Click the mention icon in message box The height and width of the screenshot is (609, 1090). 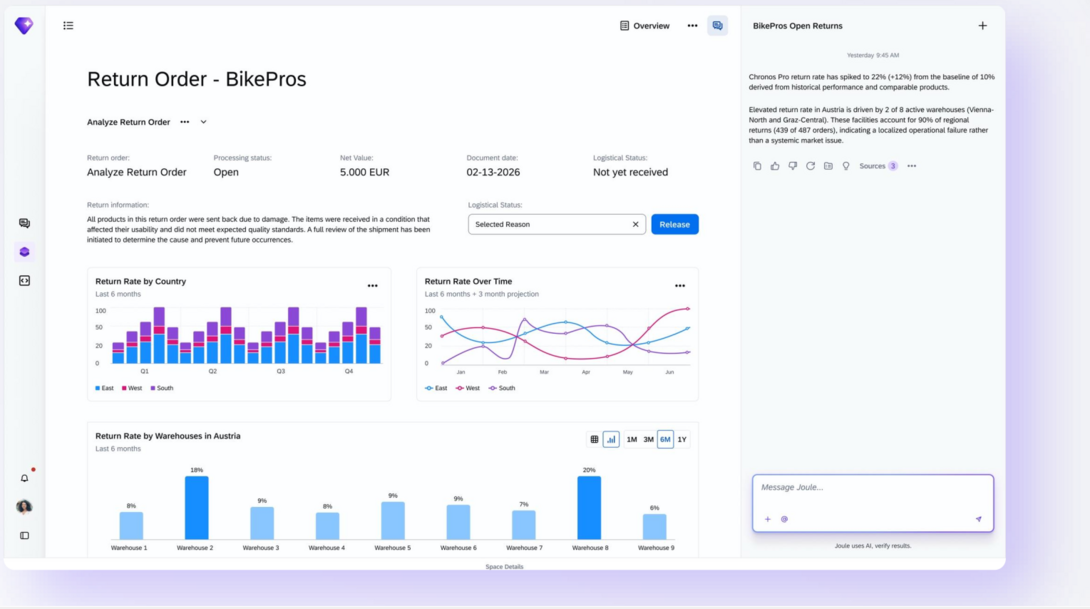point(784,519)
